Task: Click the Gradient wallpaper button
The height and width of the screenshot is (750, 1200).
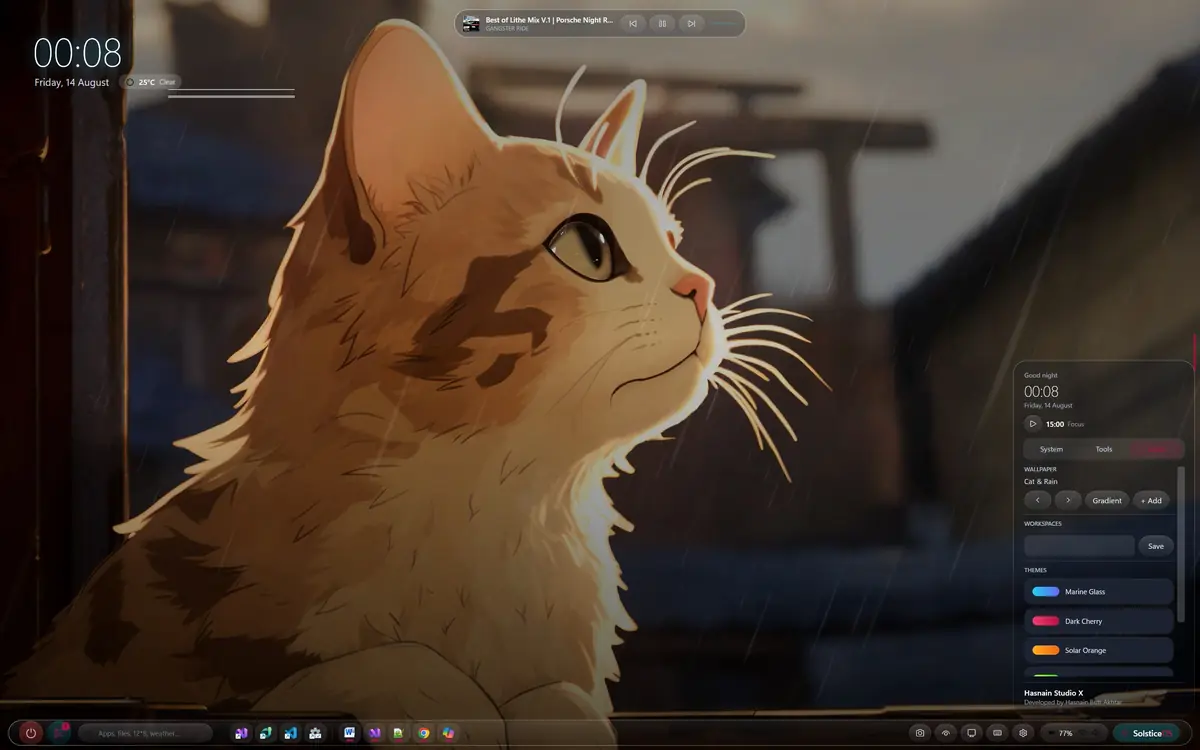Action: click(x=1107, y=500)
